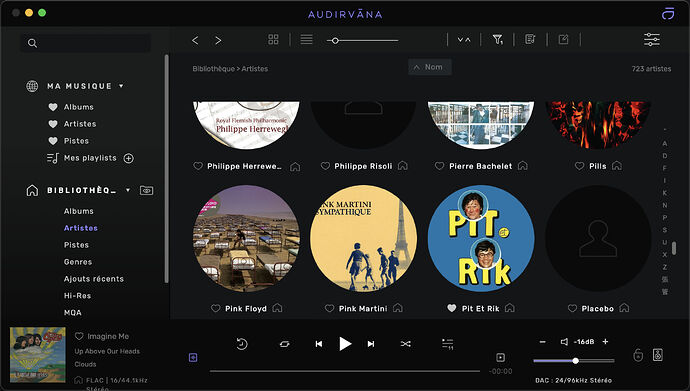Open the filter funnel icon
Image resolution: width=690 pixels, height=391 pixels.
(x=498, y=40)
